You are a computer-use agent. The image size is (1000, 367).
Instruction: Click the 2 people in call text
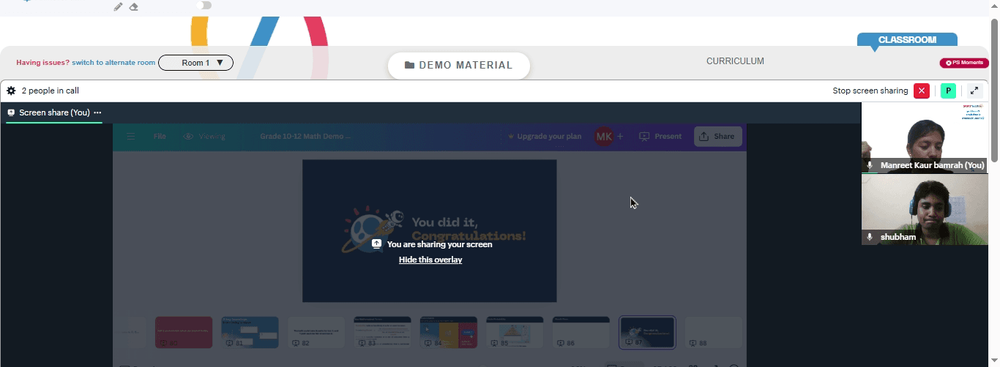(50, 91)
